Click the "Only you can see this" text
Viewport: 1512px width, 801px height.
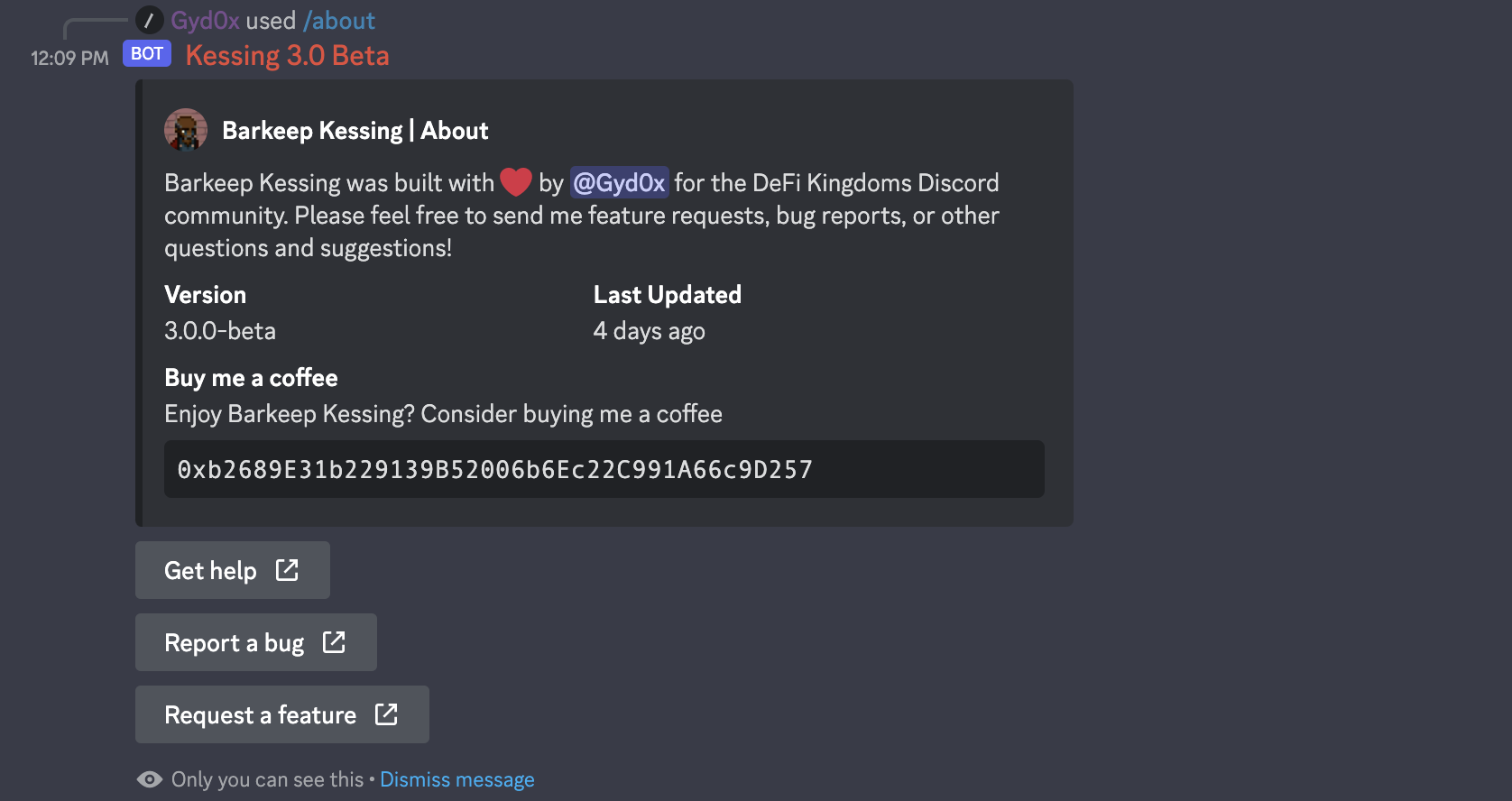[267, 779]
